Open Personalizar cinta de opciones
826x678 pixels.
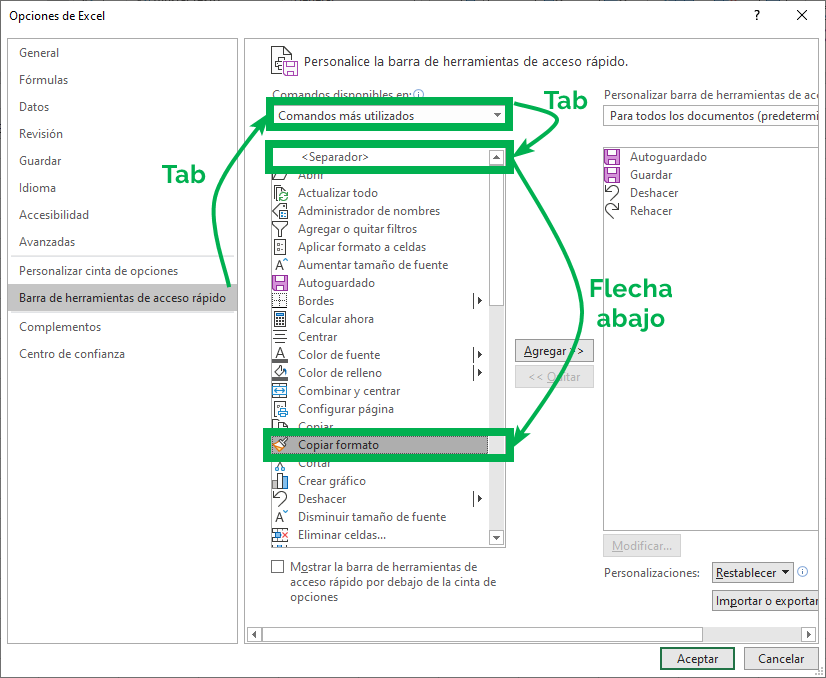(122, 271)
